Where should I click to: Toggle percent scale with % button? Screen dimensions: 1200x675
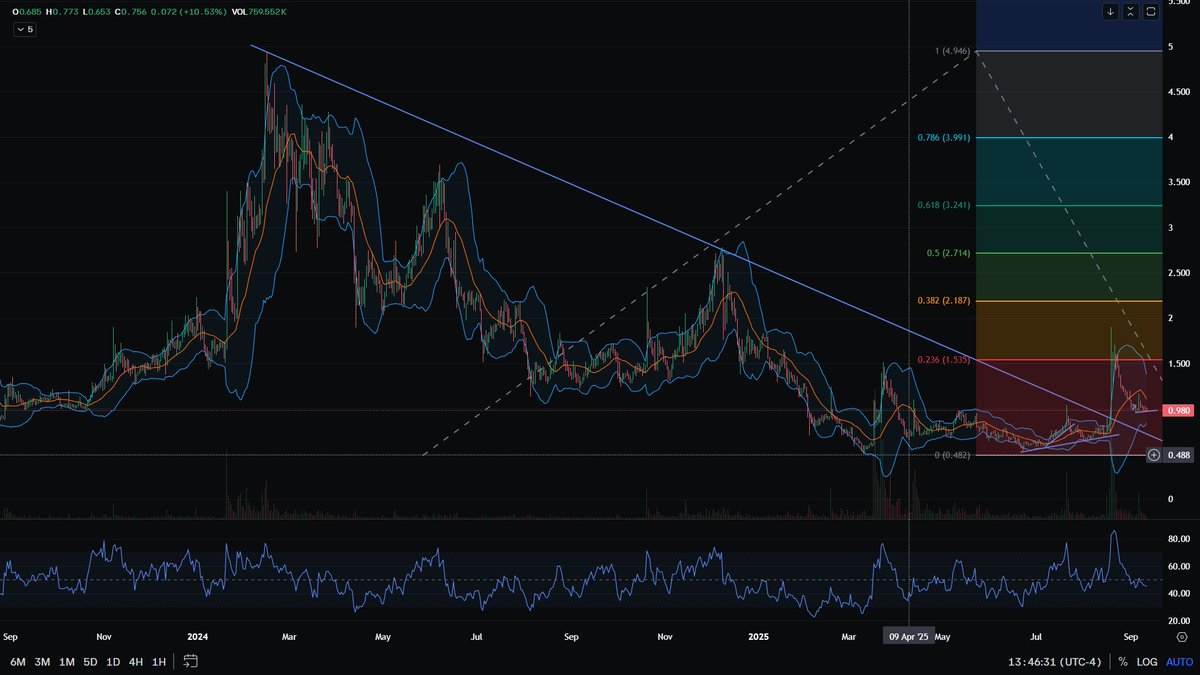point(1123,662)
